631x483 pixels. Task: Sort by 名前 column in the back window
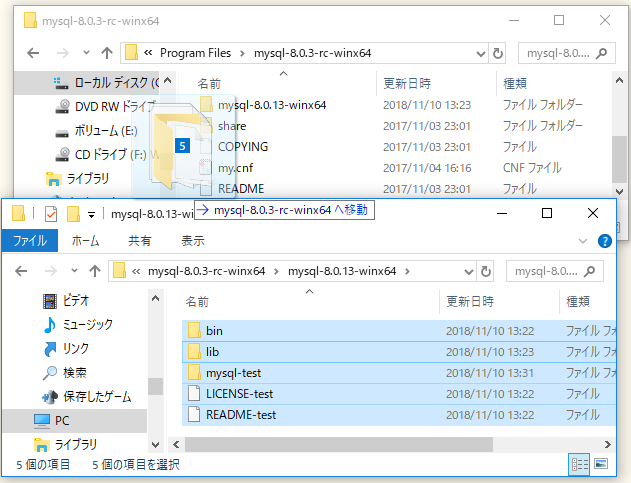point(209,83)
